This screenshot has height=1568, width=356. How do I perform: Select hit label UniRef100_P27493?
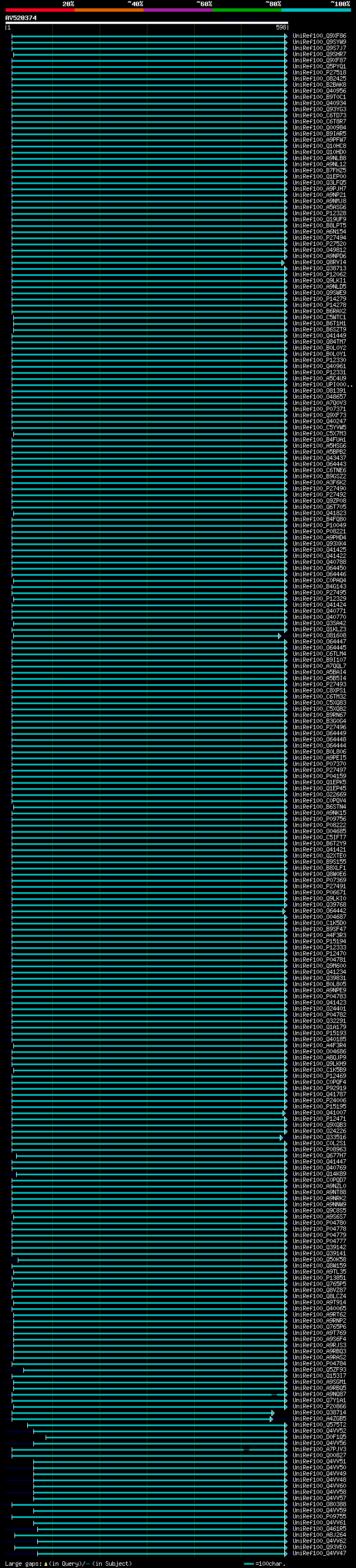pos(319,684)
